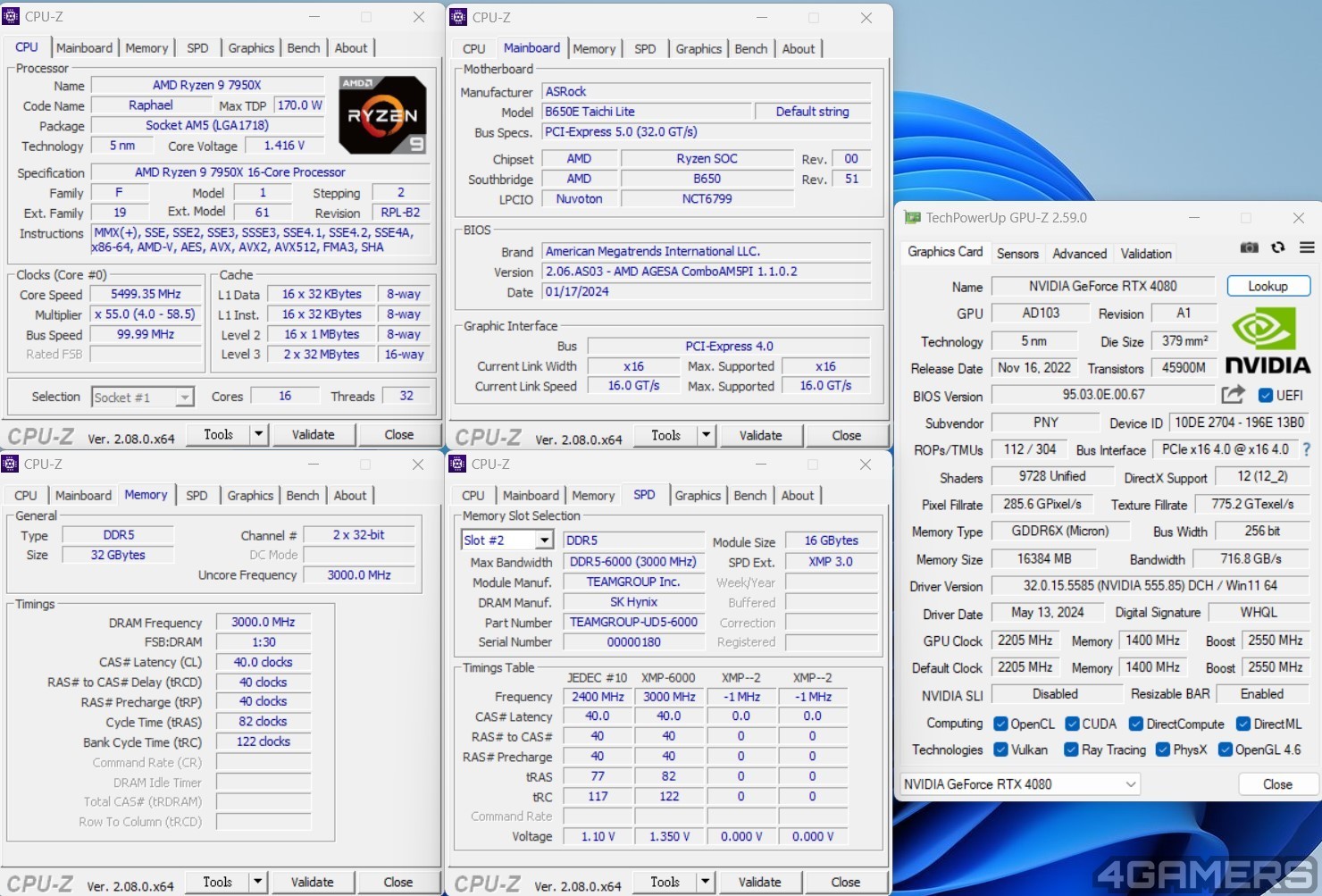This screenshot has width=1322, height=896.
Task: Click the title icon of the CPU-Z Processor window
Action: pos(11,16)
